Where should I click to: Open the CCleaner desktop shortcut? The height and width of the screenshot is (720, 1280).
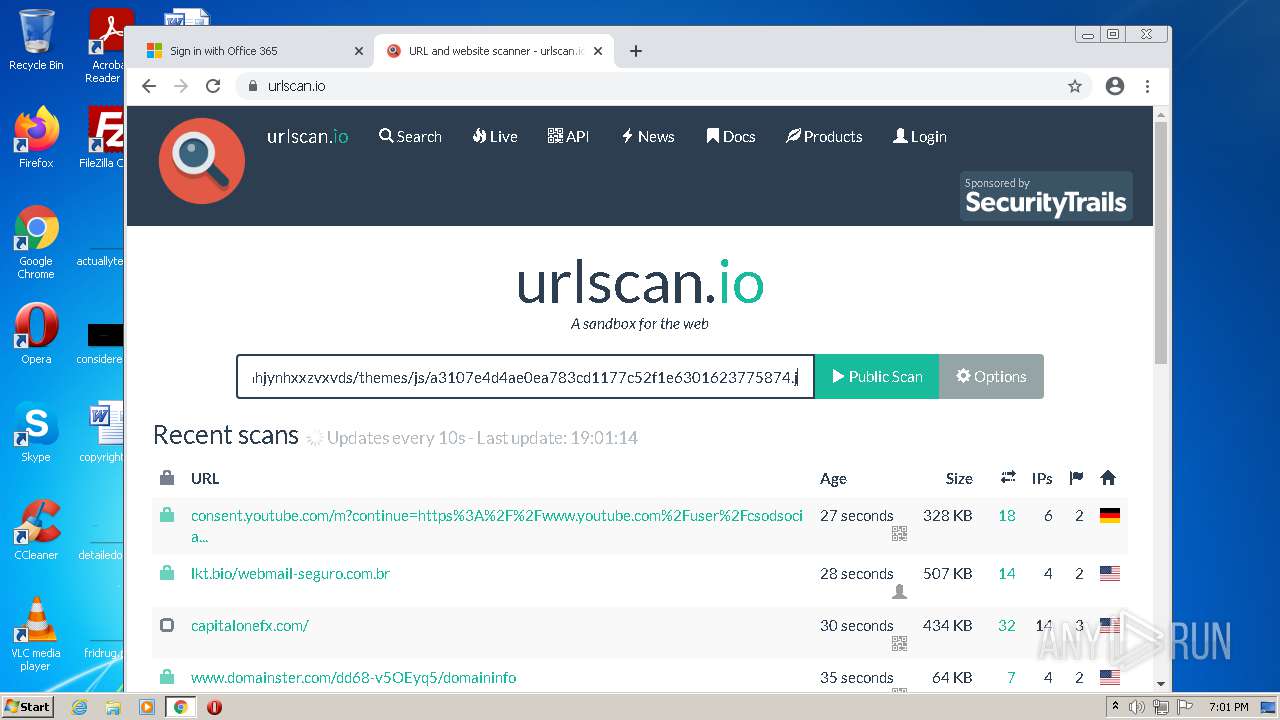[36, 530]
